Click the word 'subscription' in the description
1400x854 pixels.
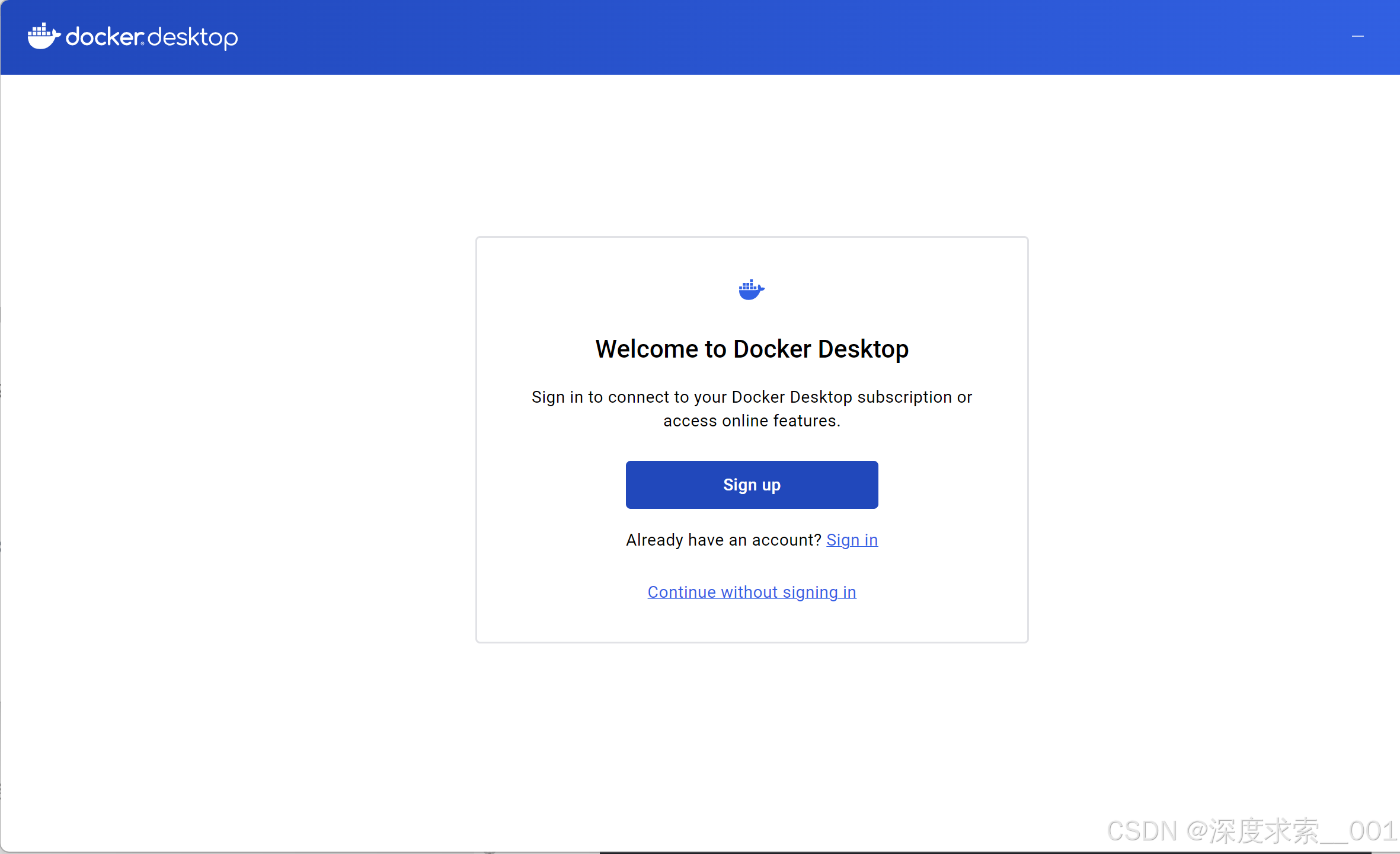tap(904, 397)
